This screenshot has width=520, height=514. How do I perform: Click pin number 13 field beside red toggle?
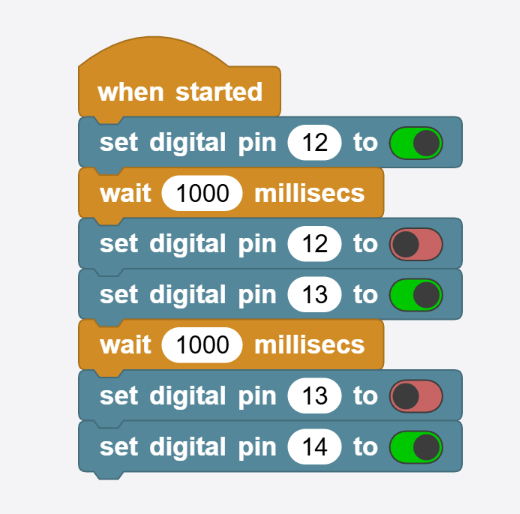(315, 396)
